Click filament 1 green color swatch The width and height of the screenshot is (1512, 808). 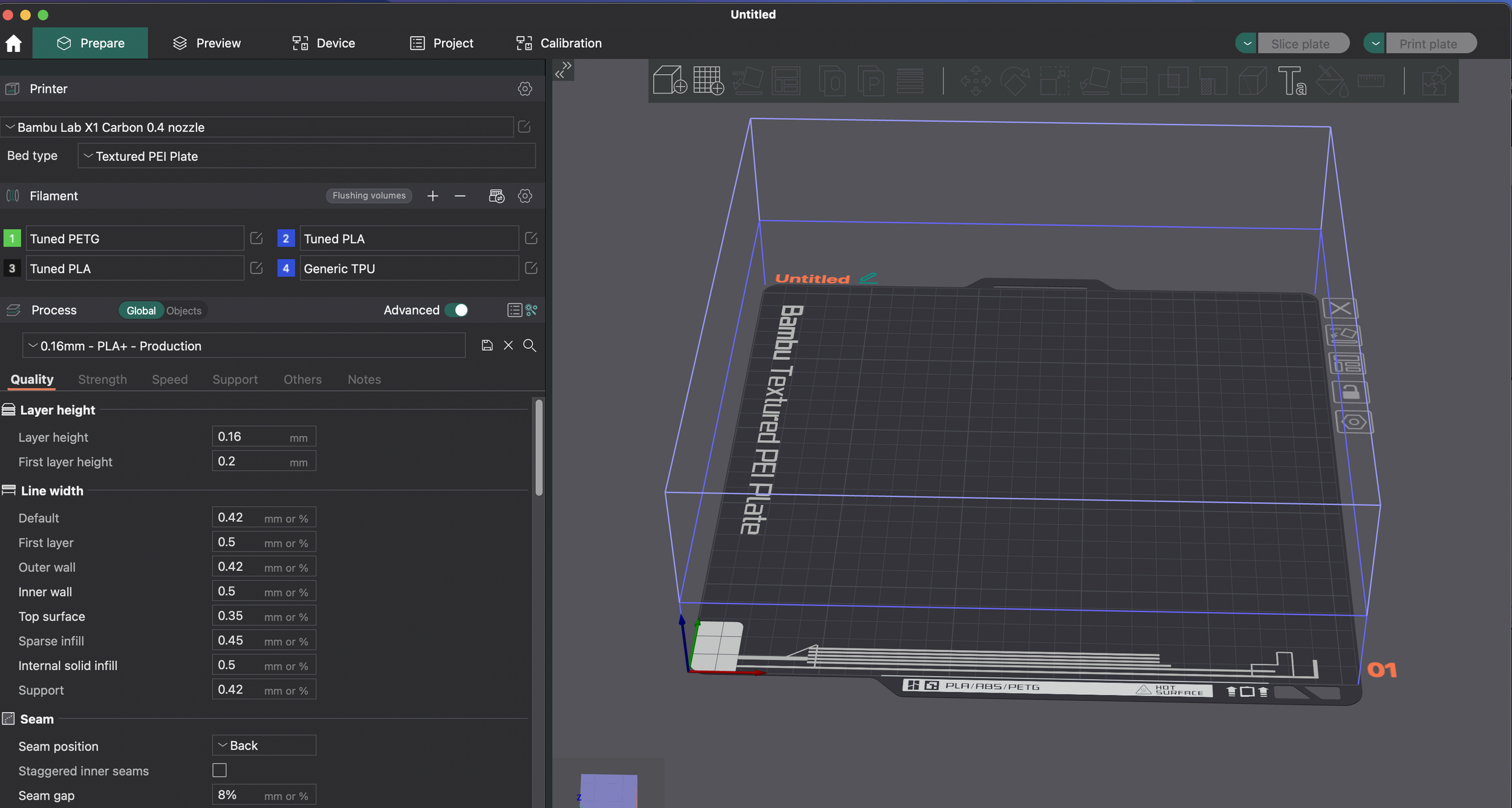pos(12,238)
